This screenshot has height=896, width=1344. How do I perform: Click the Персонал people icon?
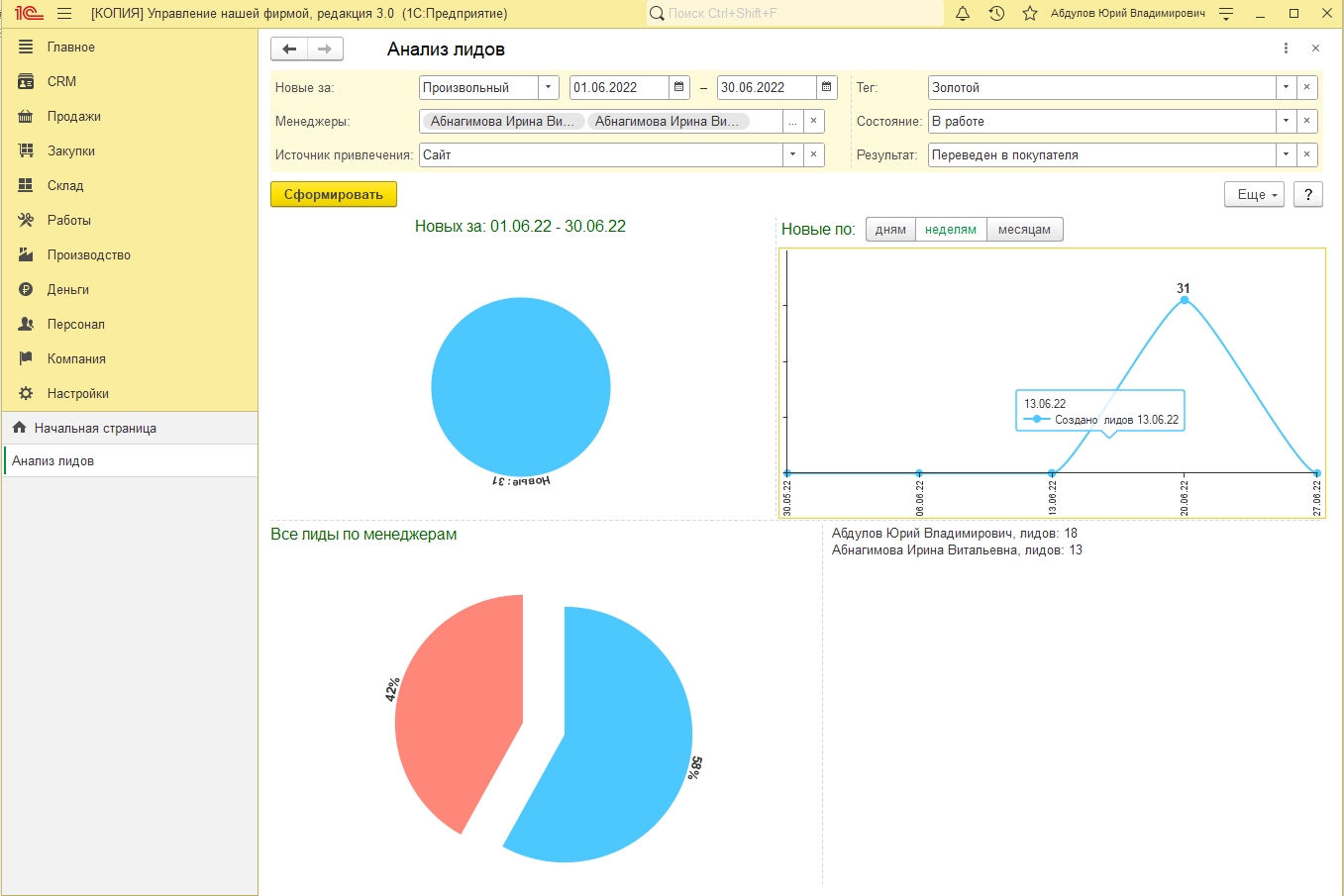click(x=26, y=324)
